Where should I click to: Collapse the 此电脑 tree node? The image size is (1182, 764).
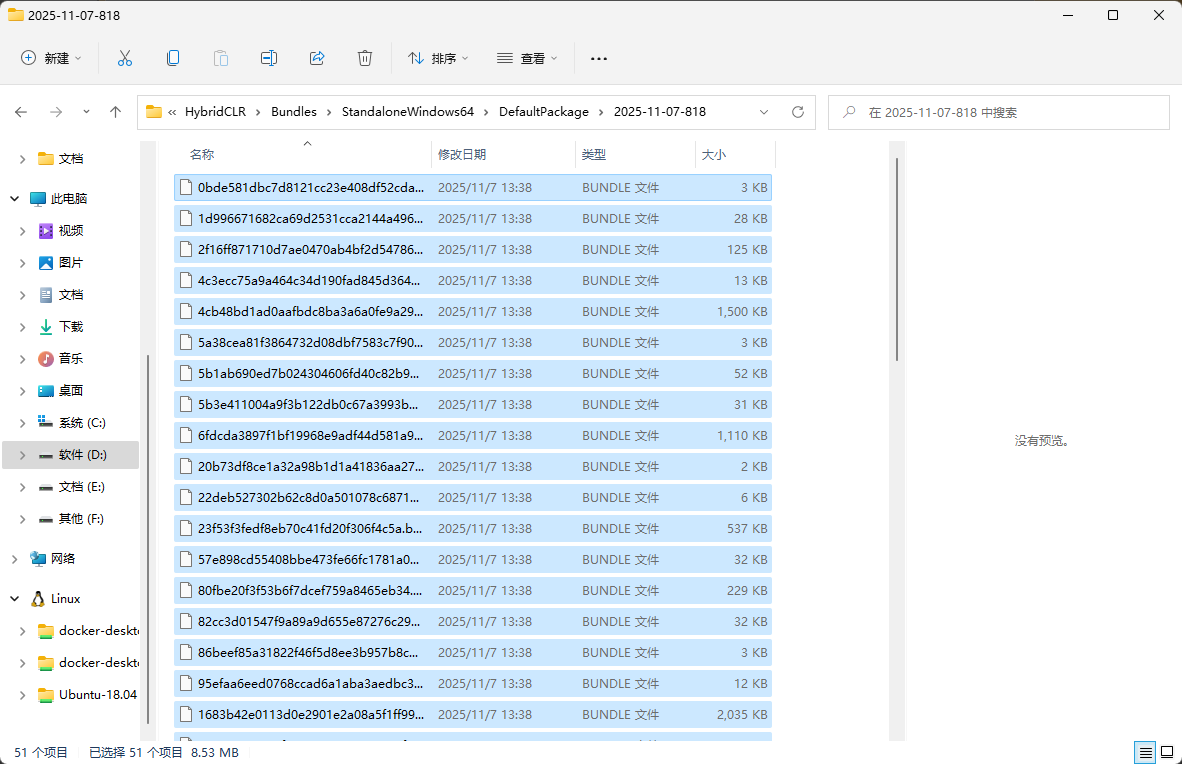click(x=14, y=198)
